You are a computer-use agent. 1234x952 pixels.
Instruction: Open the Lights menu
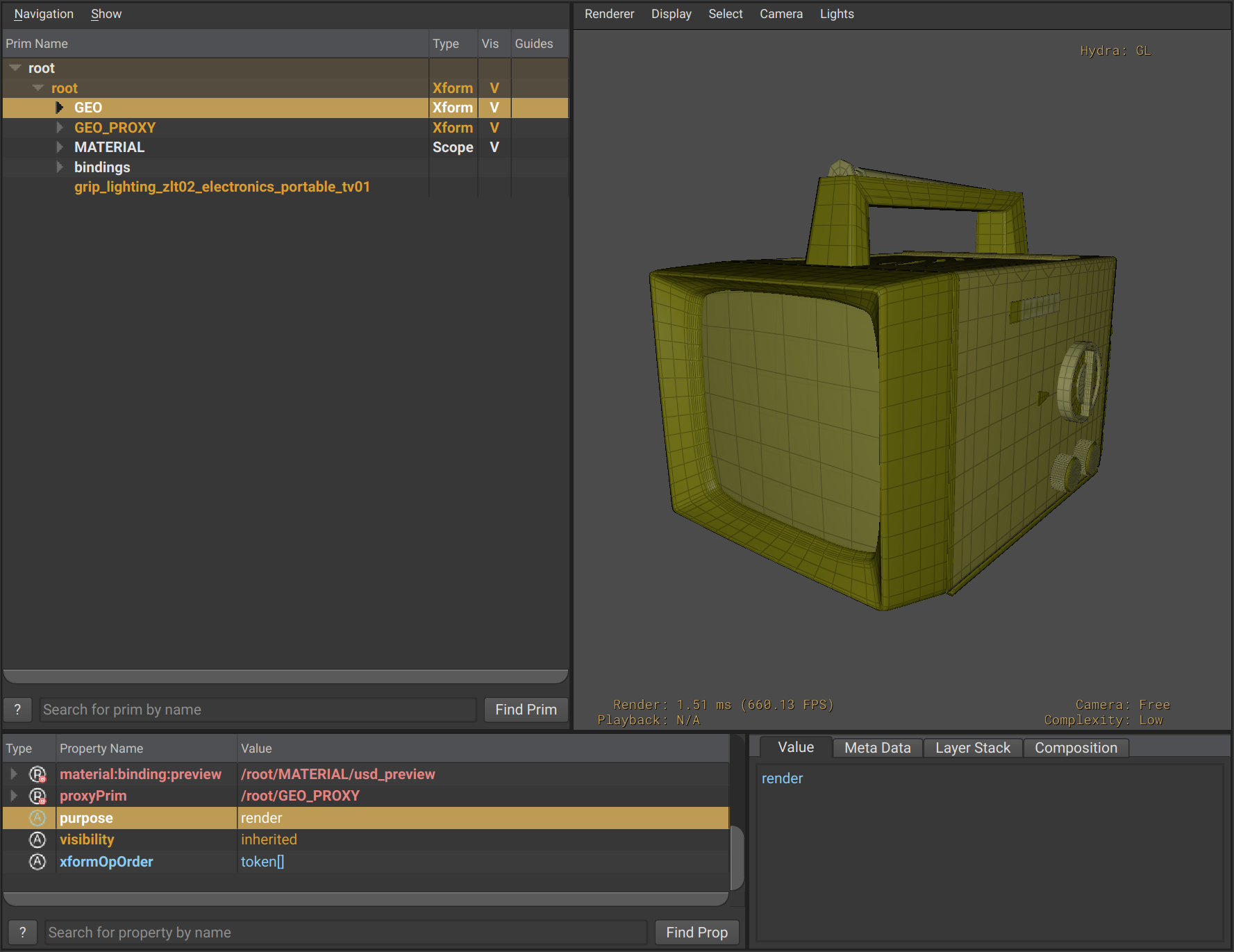click(836, 14)
